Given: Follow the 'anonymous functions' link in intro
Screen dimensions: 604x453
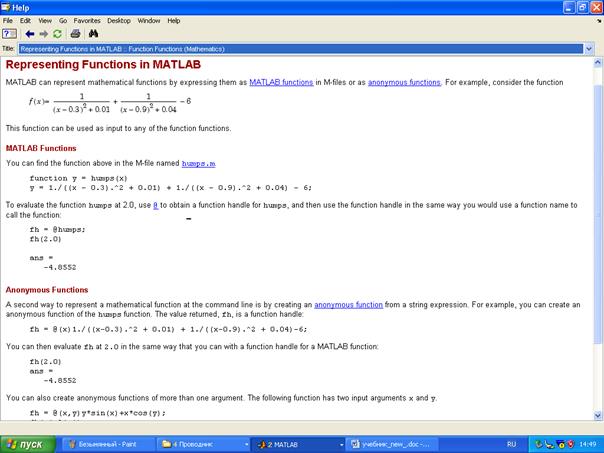Looking at the screenshot, I should point(404,82).
